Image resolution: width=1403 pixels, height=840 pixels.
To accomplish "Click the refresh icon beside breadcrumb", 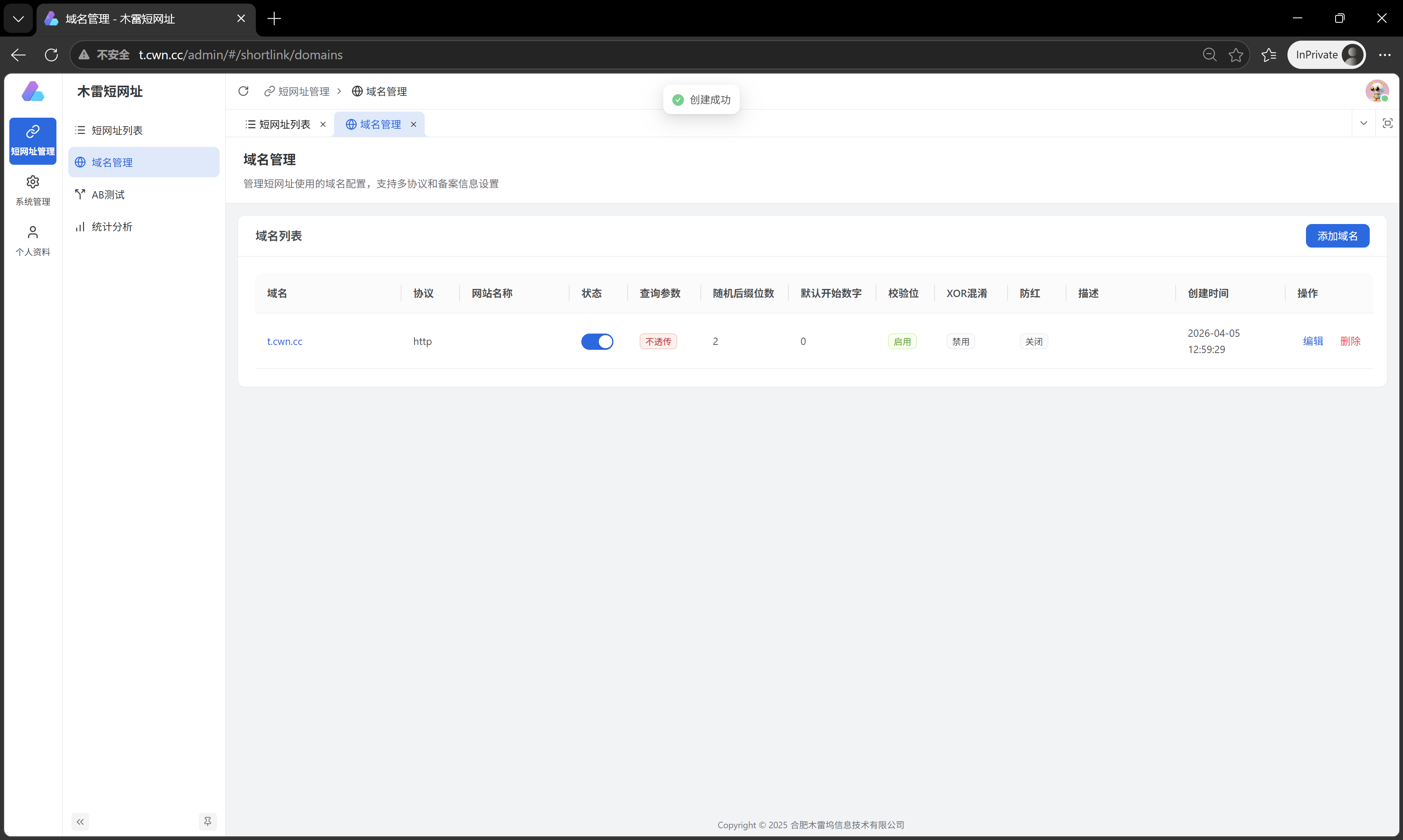I will pyautogui.click(x=244, y=91).
